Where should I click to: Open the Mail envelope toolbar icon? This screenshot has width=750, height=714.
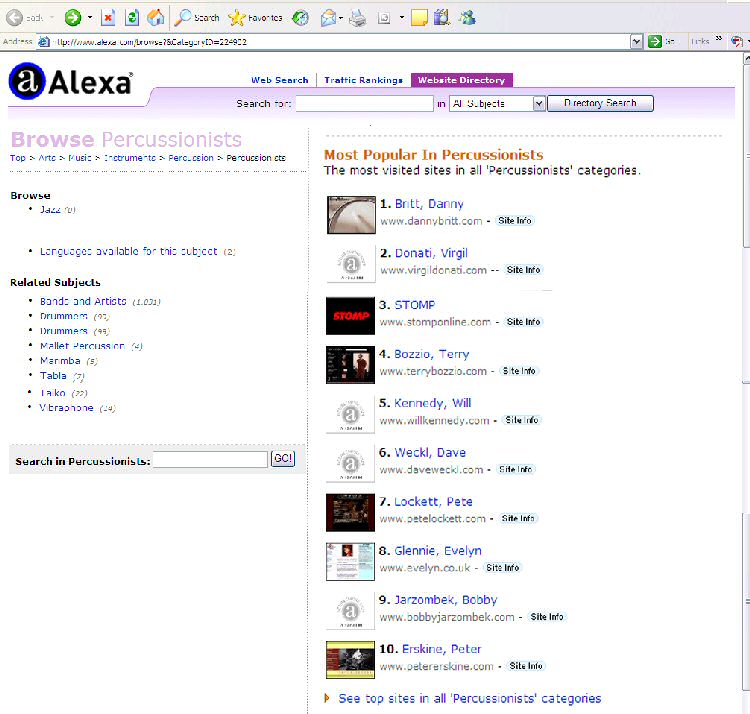[x=328, y=17]
